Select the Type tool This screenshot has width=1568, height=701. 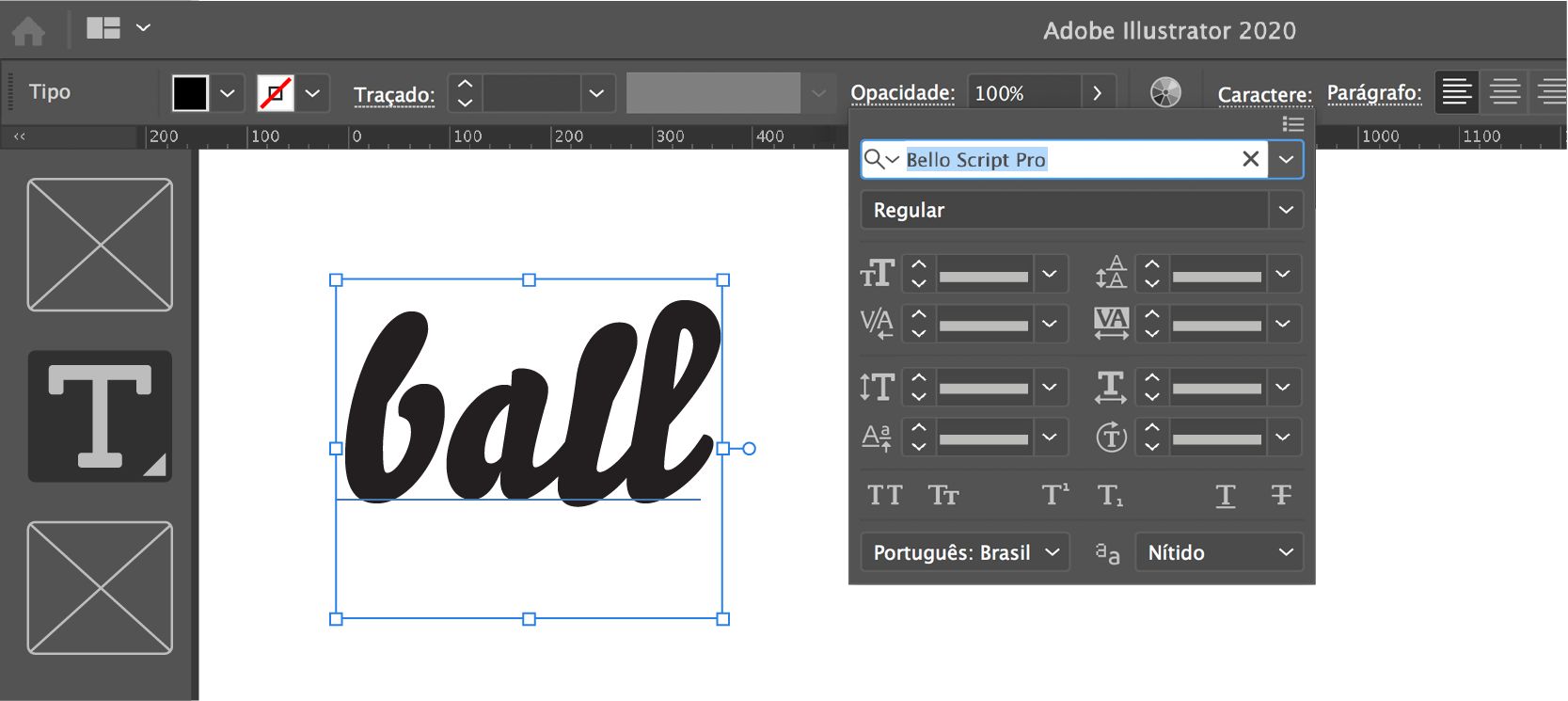pos(100,416)
